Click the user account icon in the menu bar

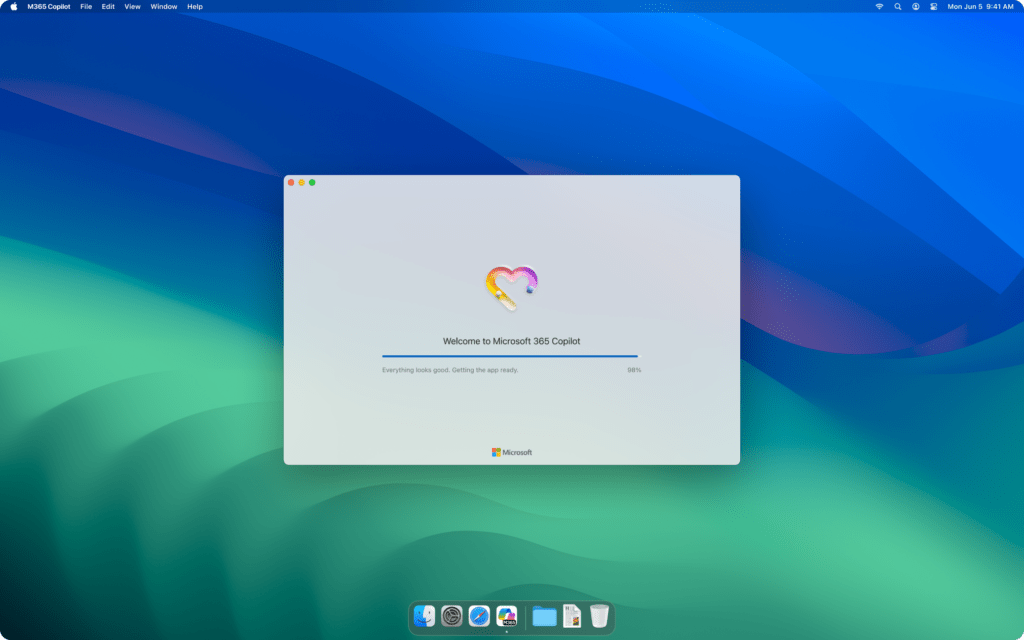click(915, 6)
